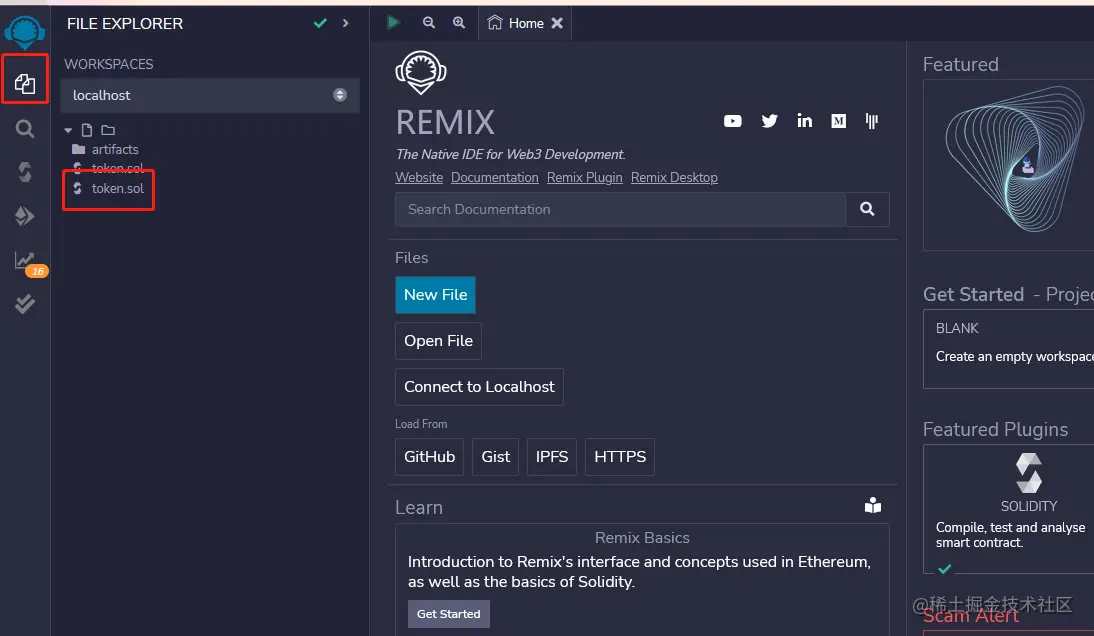Open the File Explorer sidebar icon
This screenshot has height=636, width=1094.
click(25, 84)
